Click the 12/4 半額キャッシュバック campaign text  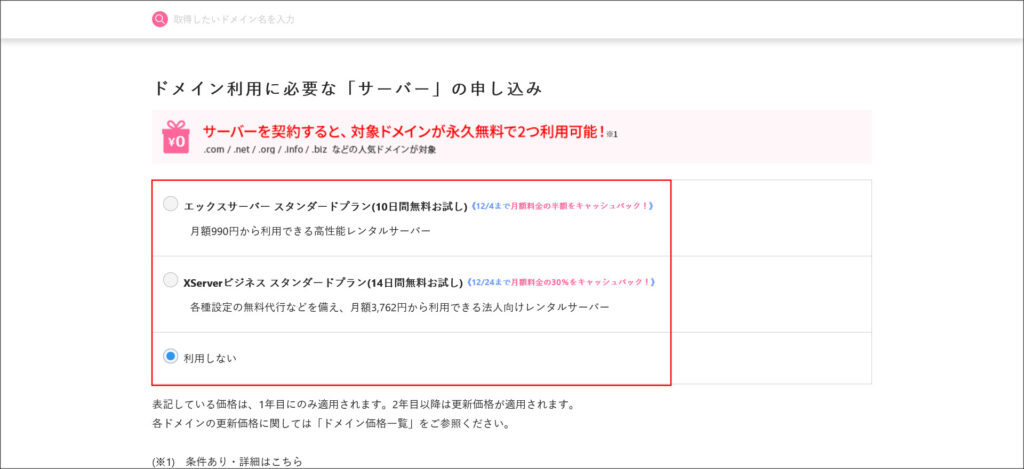[562, 206]
